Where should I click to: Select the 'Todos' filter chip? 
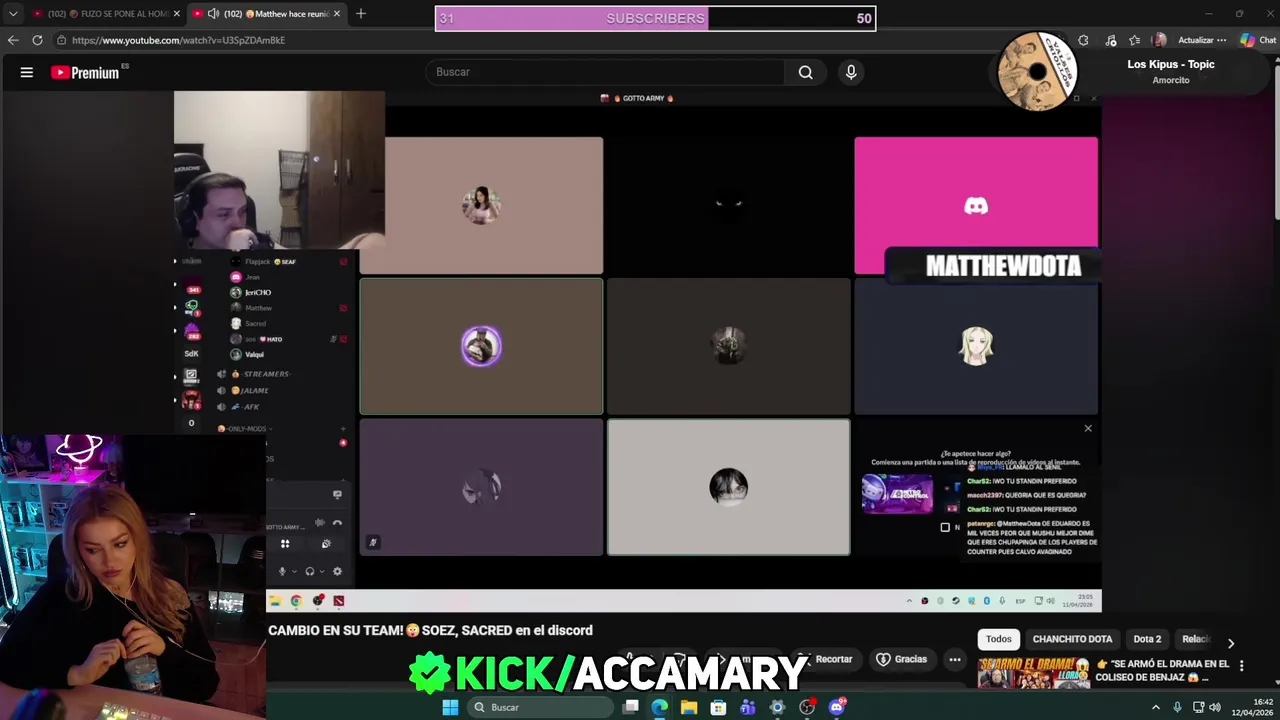click(x=998, y=639)
